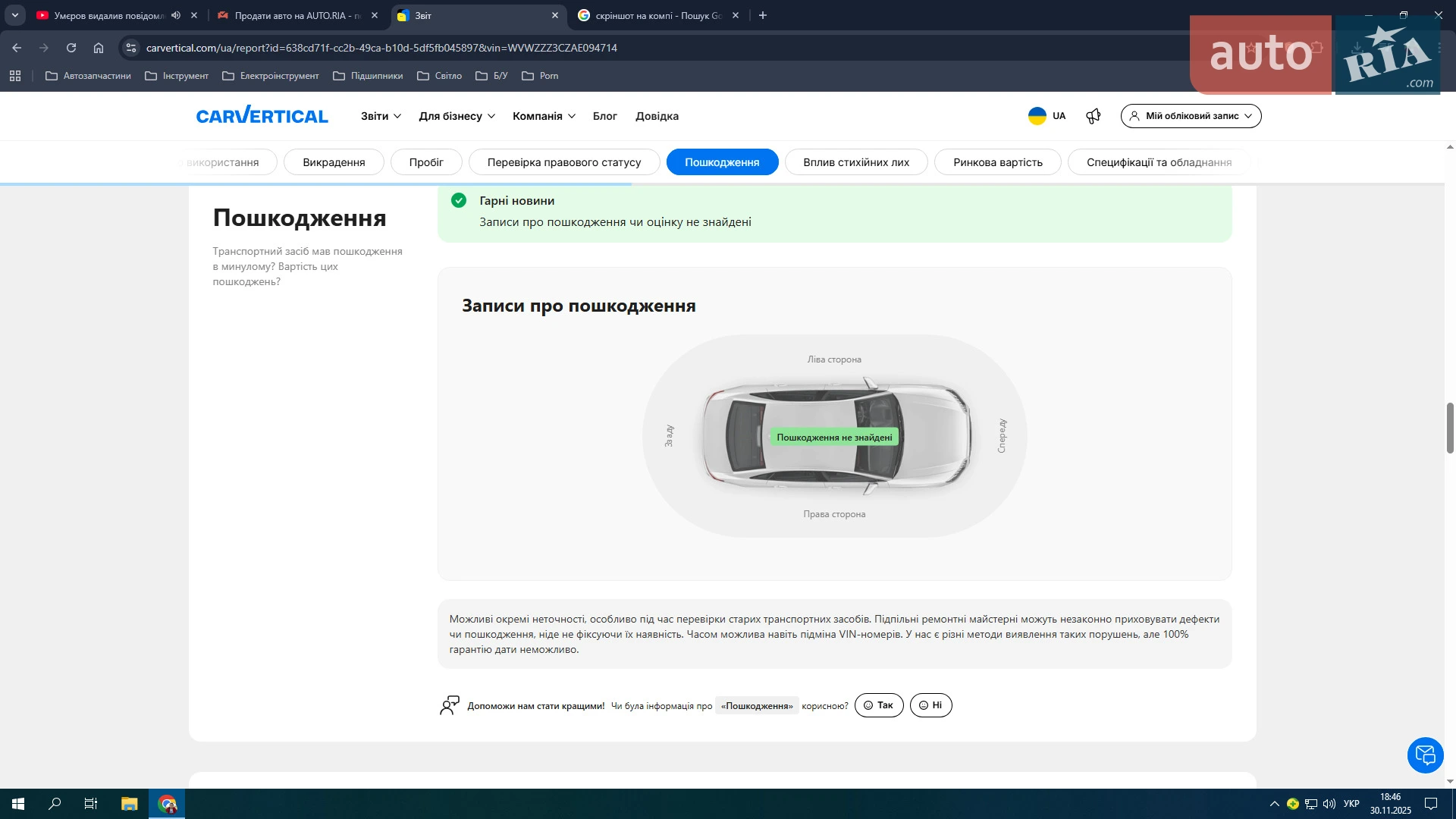View site information icon in address bar
This screenshot has width=1456, height=819.
tap(131, 48)
